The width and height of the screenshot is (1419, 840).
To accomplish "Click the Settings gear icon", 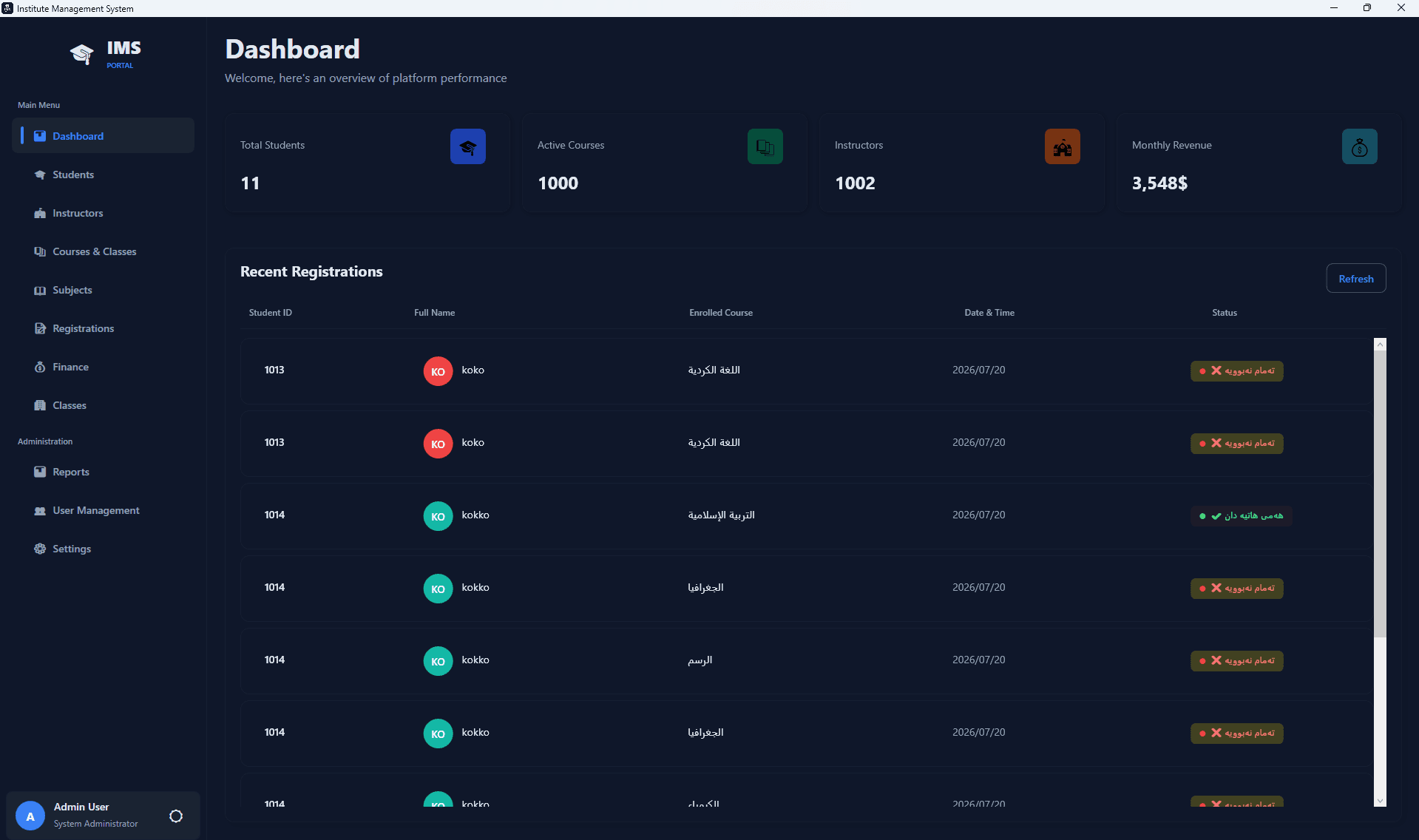I will click(x=40, y=549).
